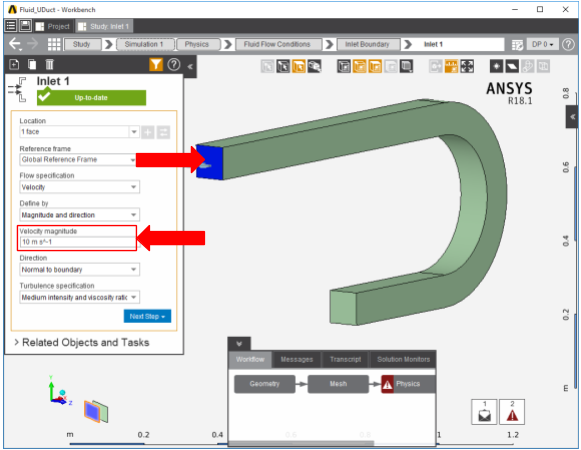Click the Inlet Boundary breadcrumb
581x450 pixels.
tap(368, 44)
